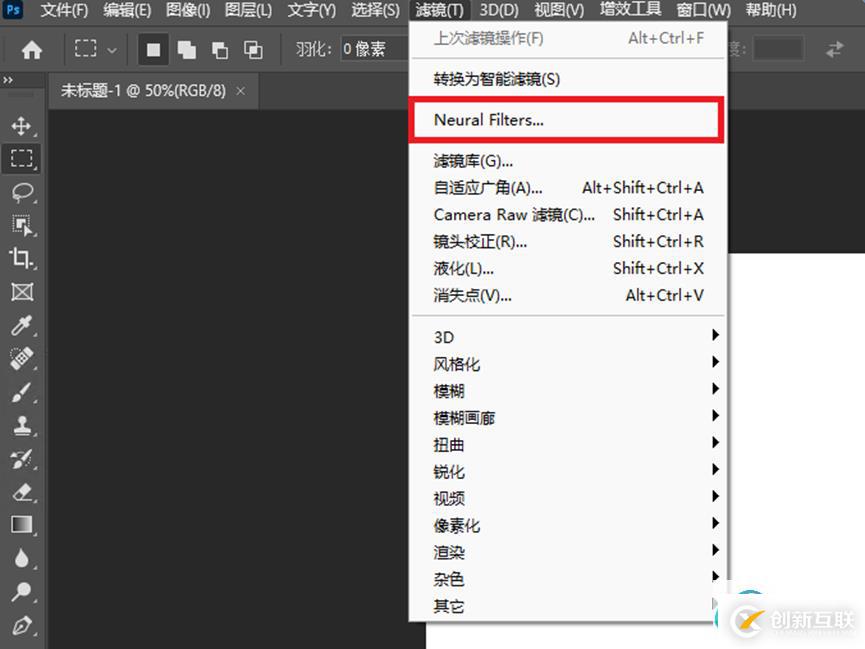Click the swap width and height arrows icon
The width and height of the screenshot is (865, 649).
point(835,49)
